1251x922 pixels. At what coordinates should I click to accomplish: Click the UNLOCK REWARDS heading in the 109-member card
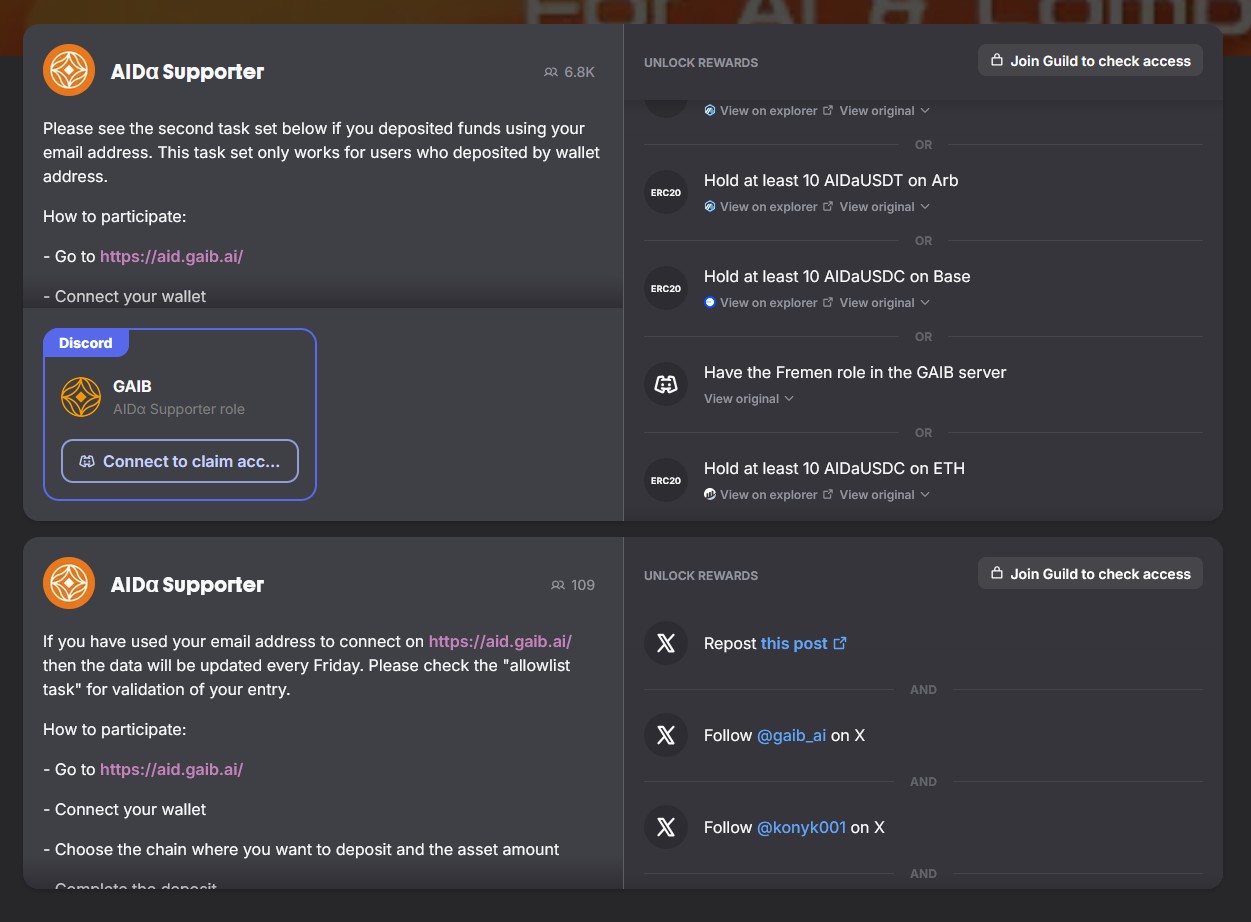pos(701,576)
